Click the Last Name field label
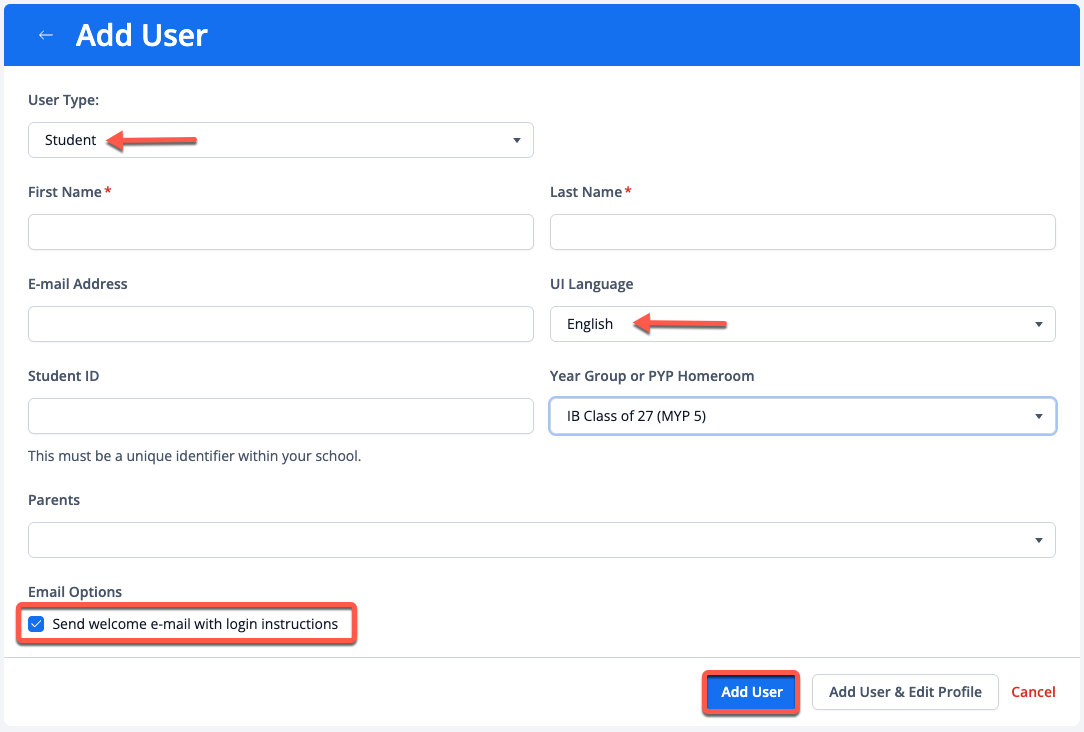The image size is (1084, 732). click(x=586, y=192)
